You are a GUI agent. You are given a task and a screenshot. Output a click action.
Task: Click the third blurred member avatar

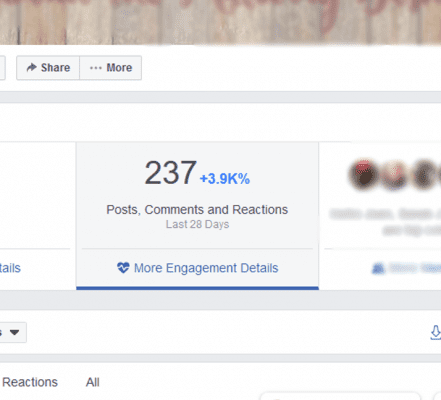[424, 175]
